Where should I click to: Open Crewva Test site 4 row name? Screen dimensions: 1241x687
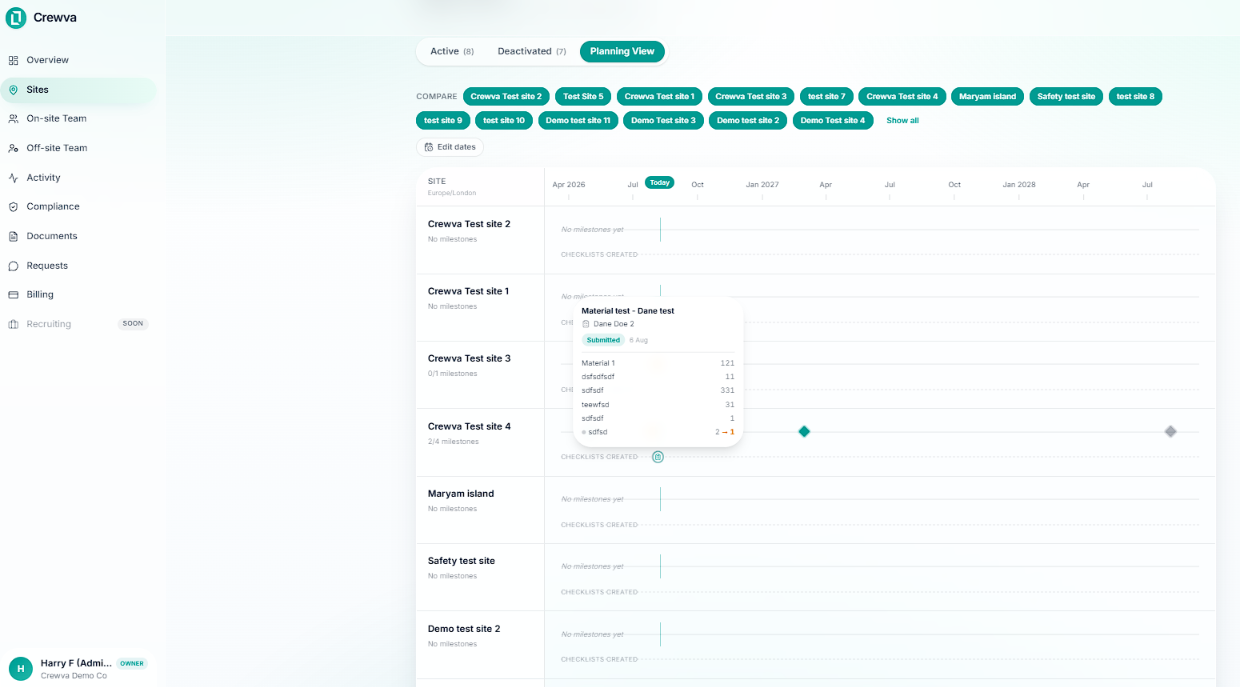tap(469, 426)
